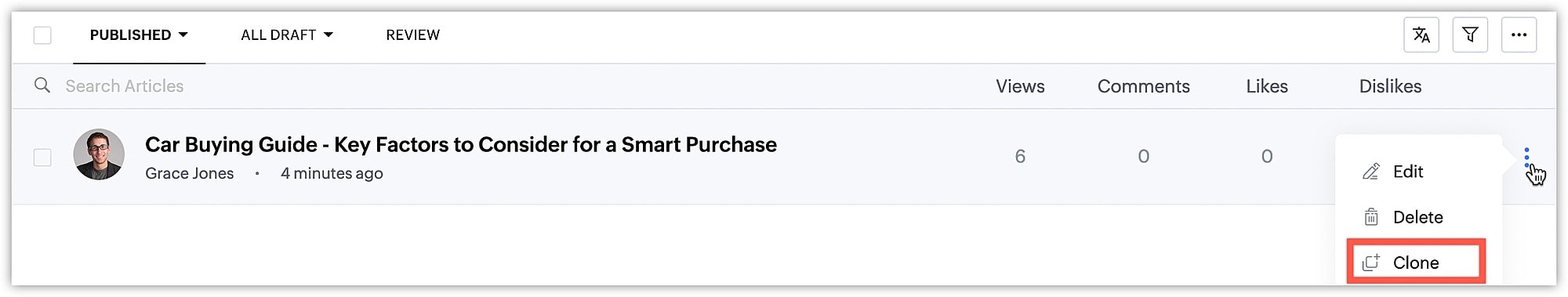Screen dimensions: 1568x297
Task: Choose Edit from the context menu
Action: [1408, 172]
